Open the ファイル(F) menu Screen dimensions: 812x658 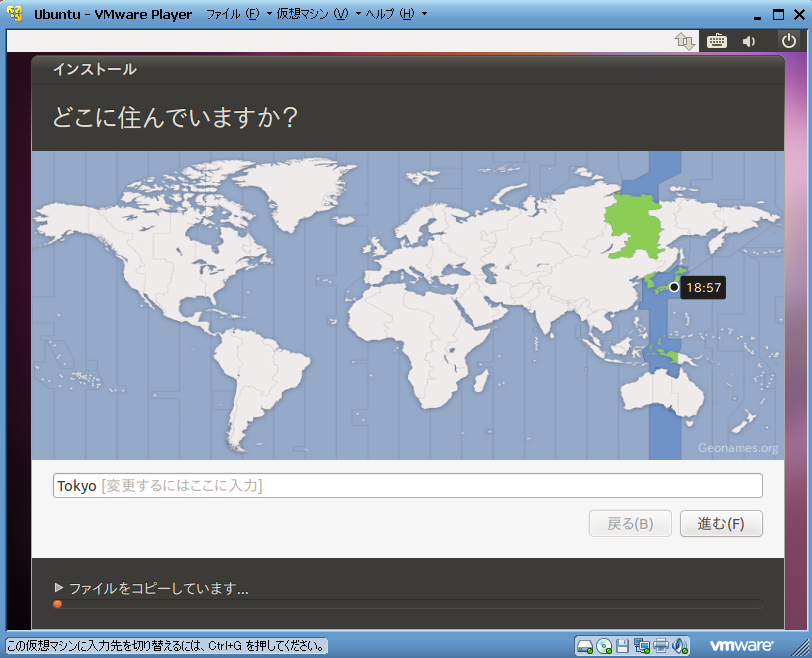tap(233, 14)
